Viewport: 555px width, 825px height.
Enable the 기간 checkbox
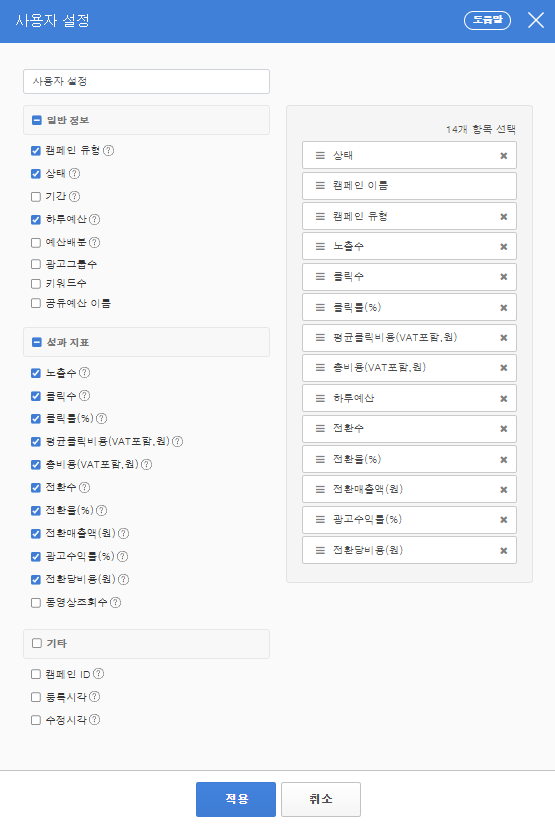click(36, 197)
